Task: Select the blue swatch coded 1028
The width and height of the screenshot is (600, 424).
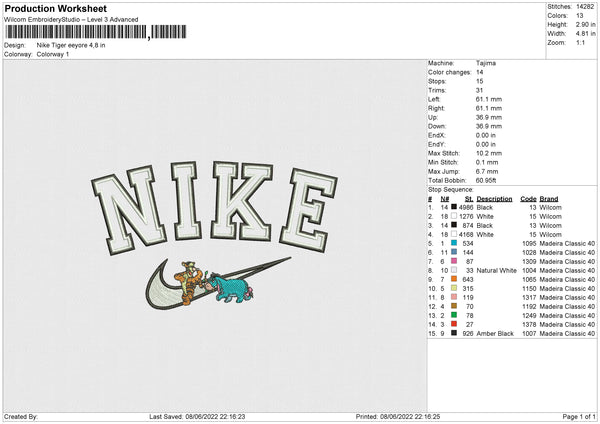Action: pyautogui.click(x=454, y=252)
